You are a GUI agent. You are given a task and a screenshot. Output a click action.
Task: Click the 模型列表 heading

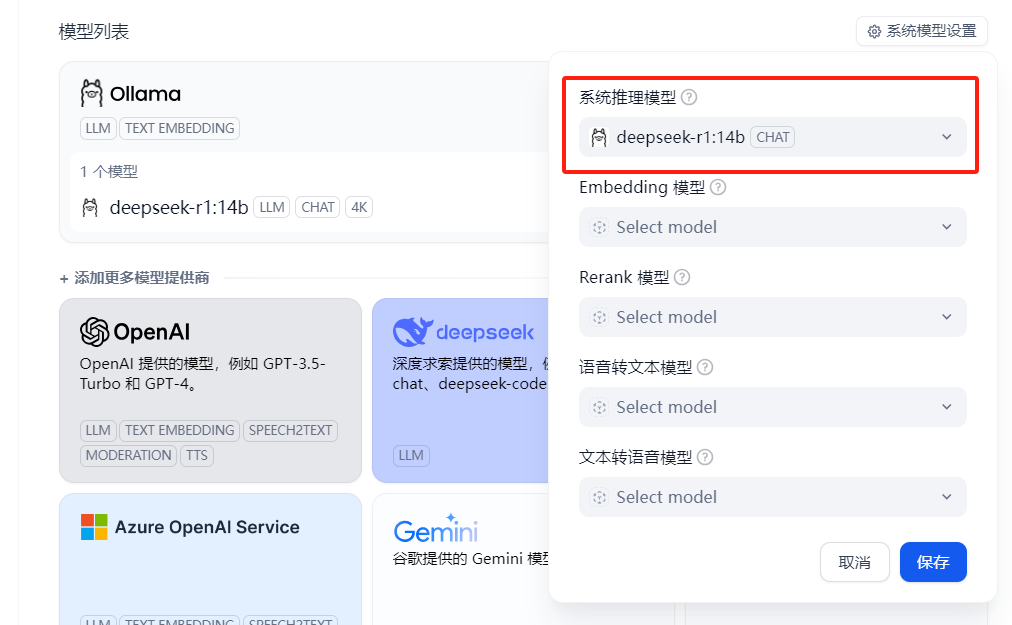[94, 32]
